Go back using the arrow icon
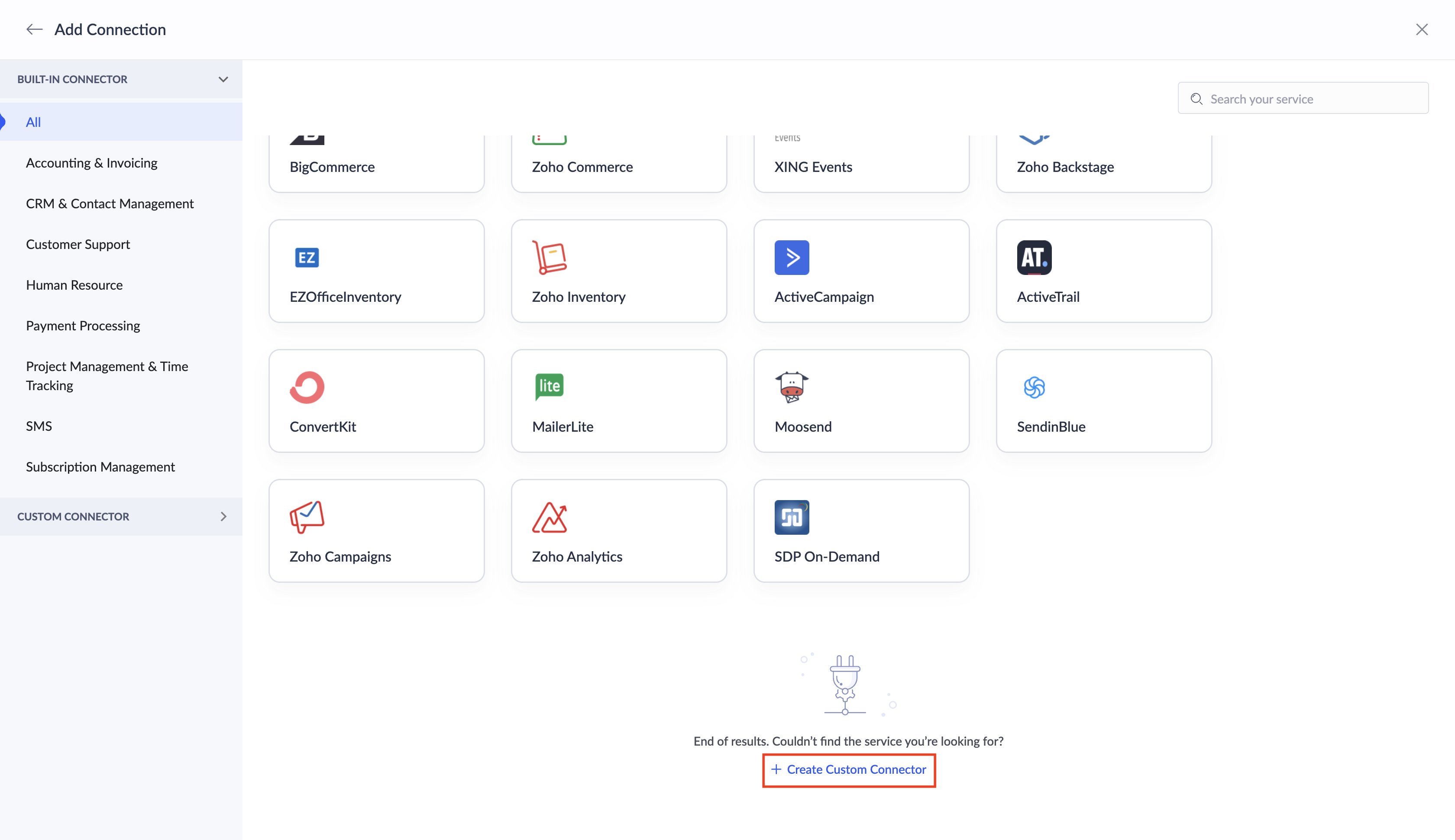The image size is (1455, 840). tap(35, 29)
